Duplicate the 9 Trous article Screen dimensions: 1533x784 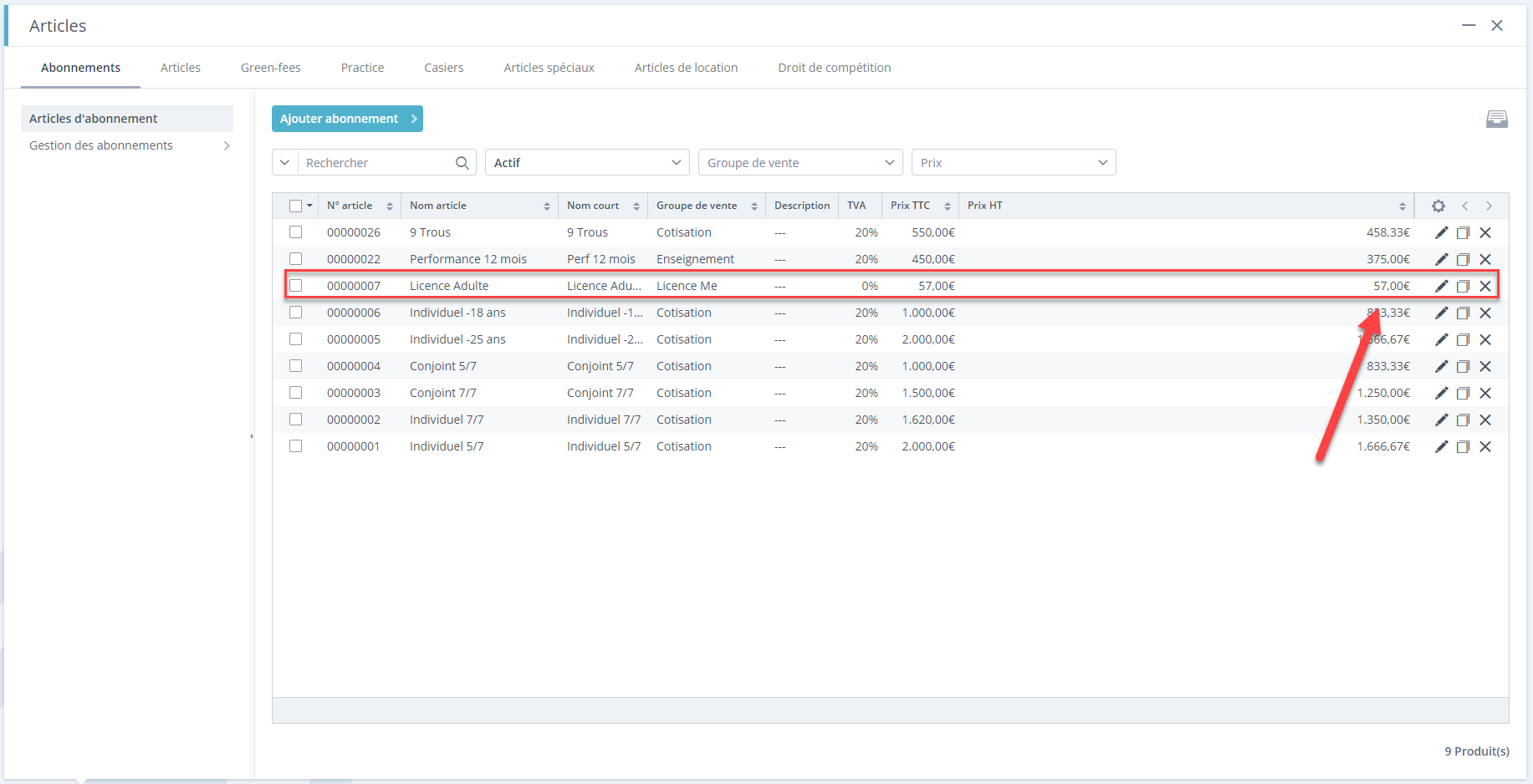tap(1463, 232)
